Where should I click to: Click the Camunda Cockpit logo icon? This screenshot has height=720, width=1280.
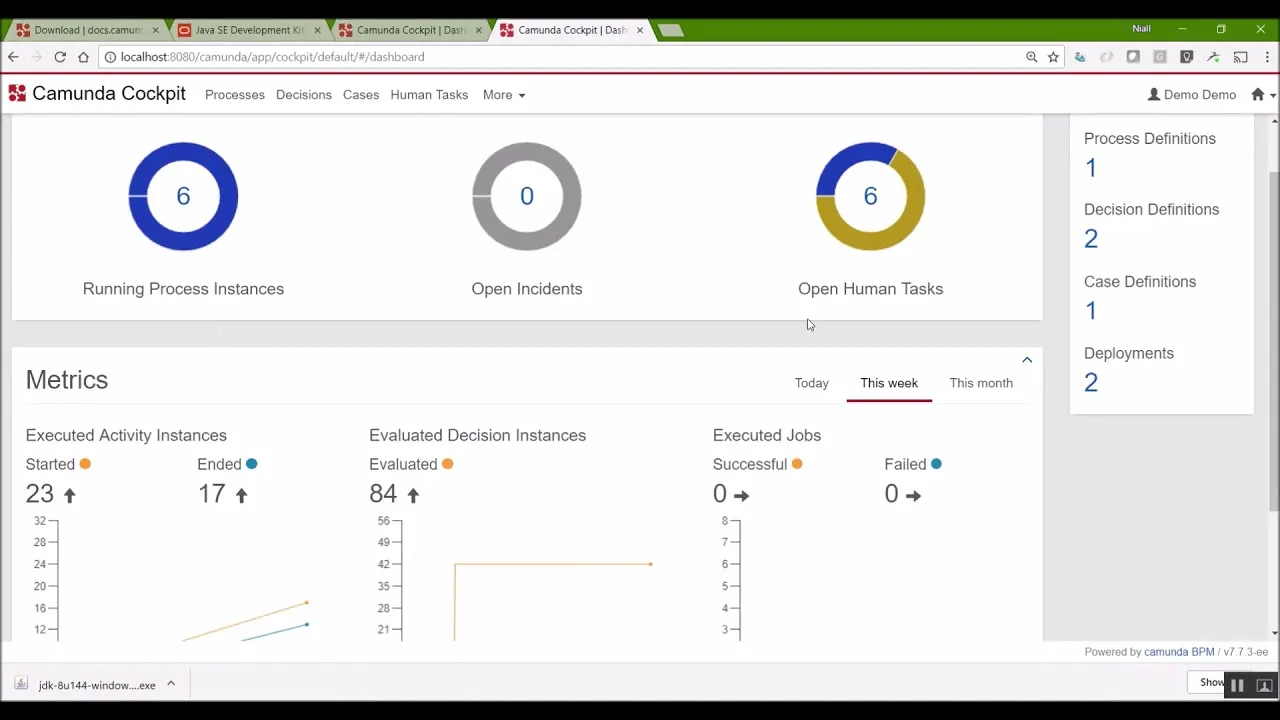coord(17,94)
